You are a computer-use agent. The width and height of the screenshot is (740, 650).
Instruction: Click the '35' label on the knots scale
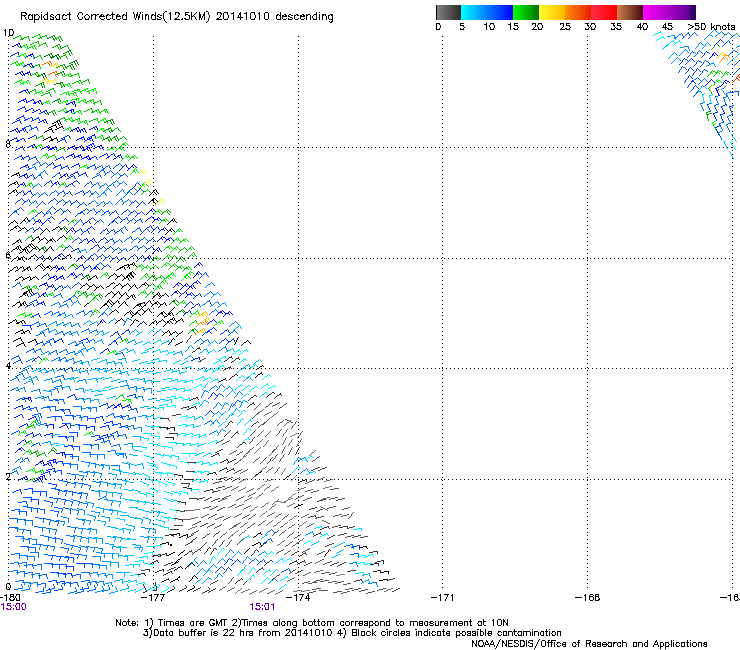pos(616,27)
